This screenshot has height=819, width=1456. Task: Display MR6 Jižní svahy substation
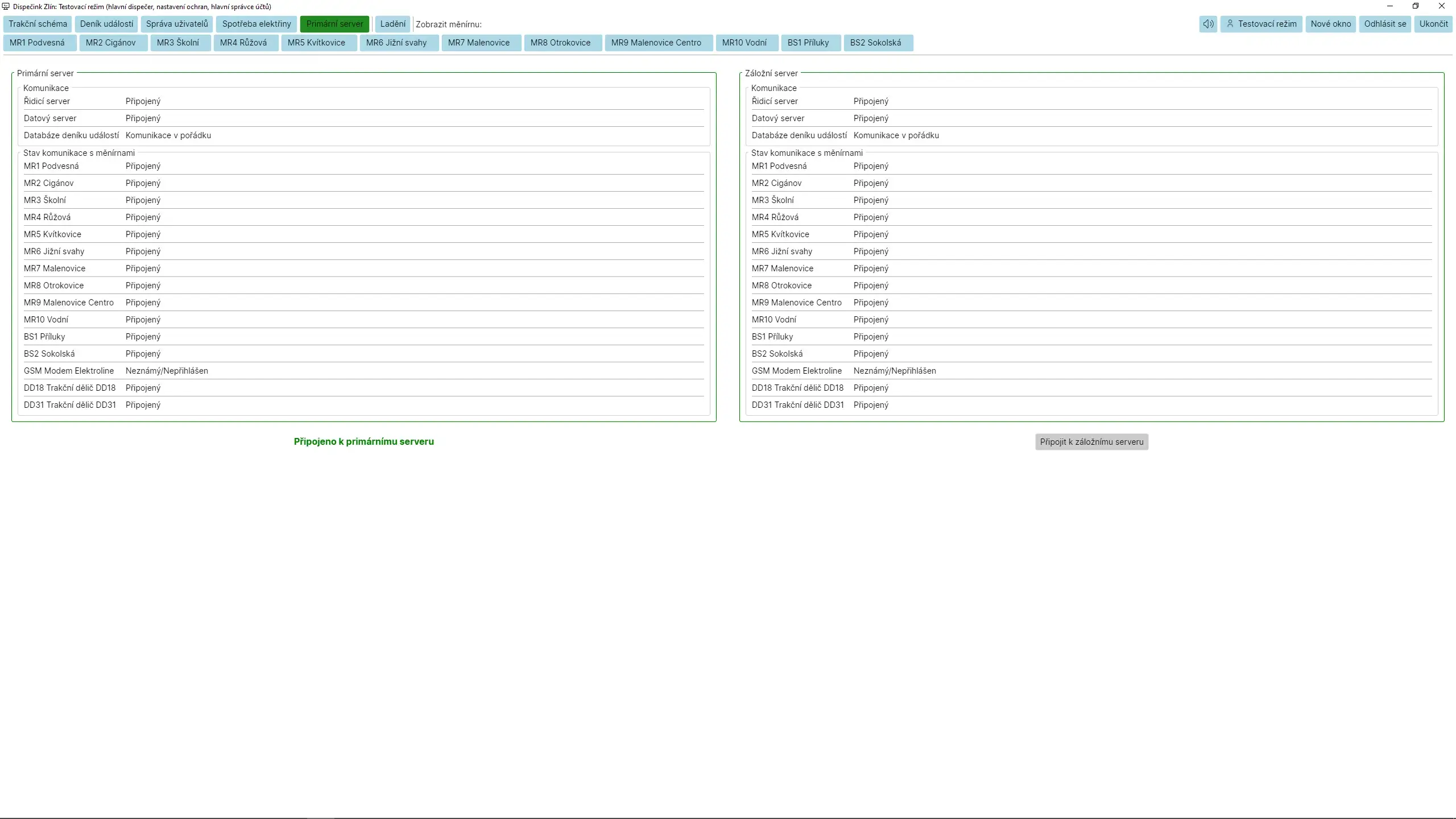(396, 43)
